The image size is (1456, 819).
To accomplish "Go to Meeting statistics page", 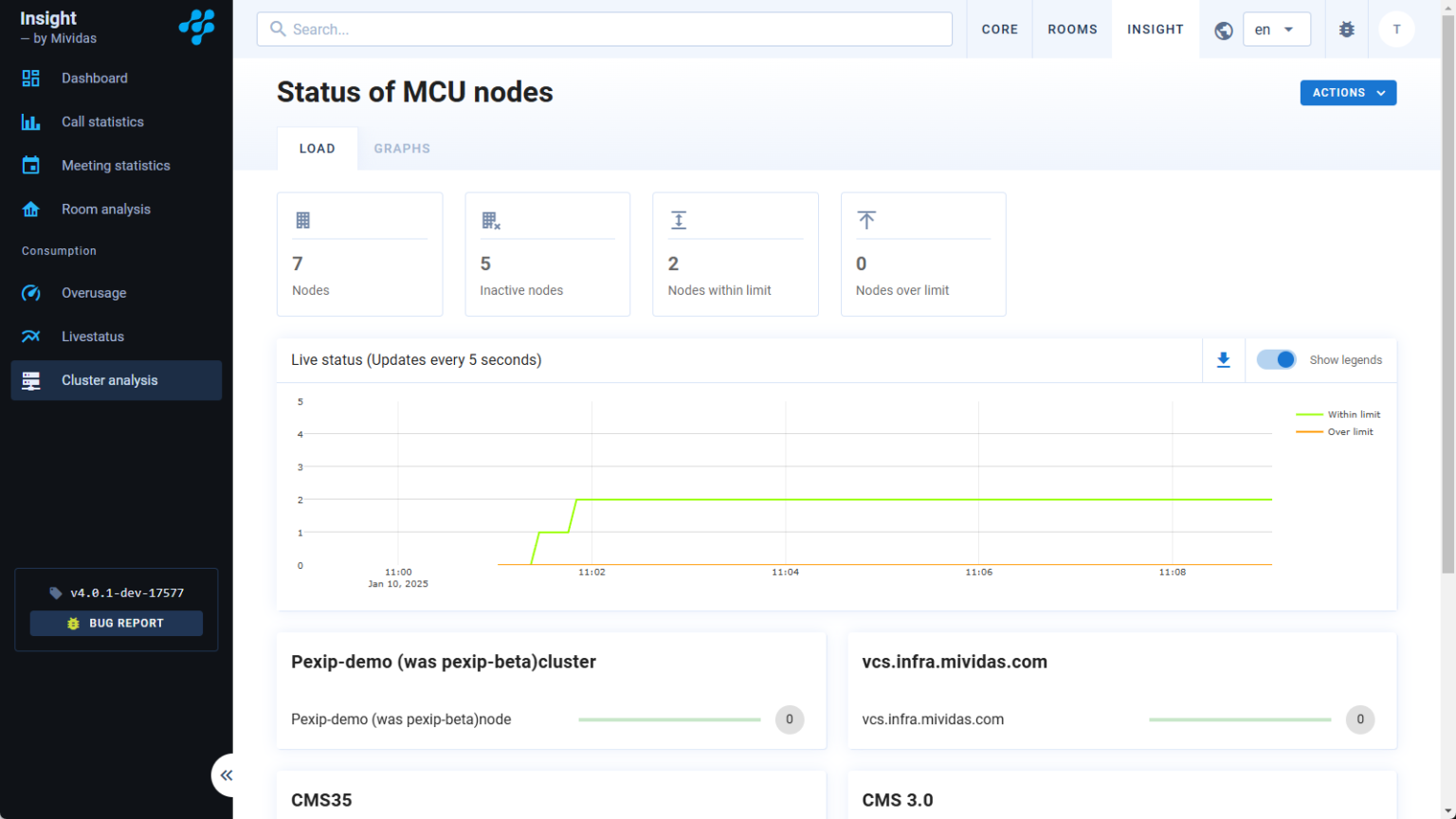I will (117, 165).
